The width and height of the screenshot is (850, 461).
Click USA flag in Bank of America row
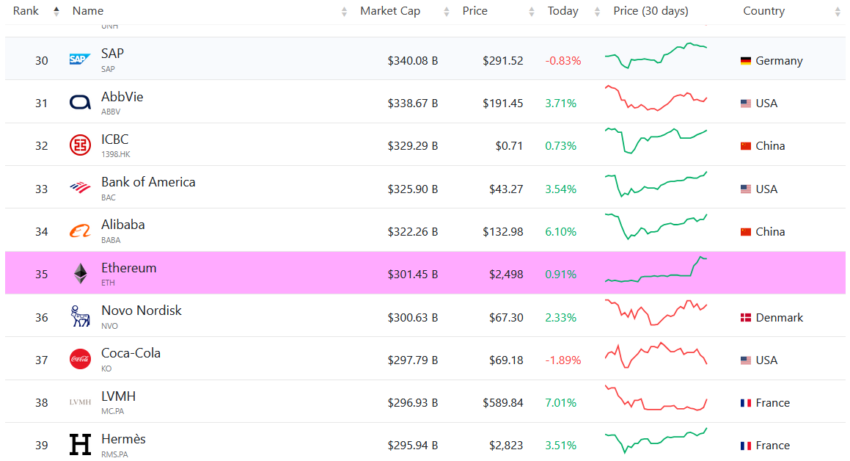(x=746, y=189)
